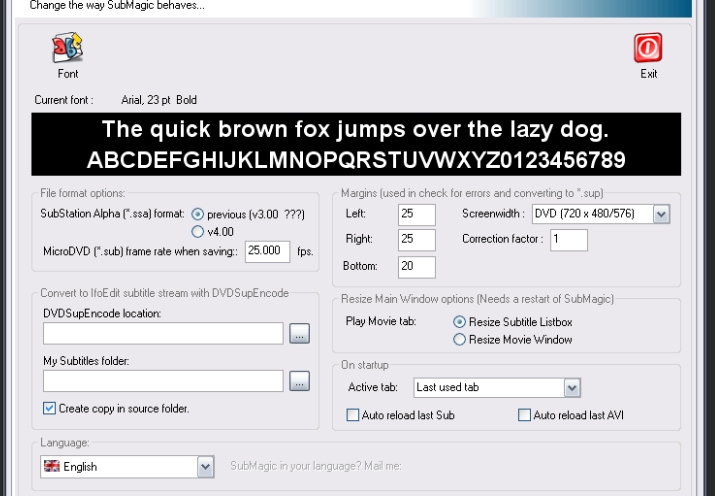Click the My Subtitles folder text box
Viewport: 715px width, 496px height.
tap(163, 381)
